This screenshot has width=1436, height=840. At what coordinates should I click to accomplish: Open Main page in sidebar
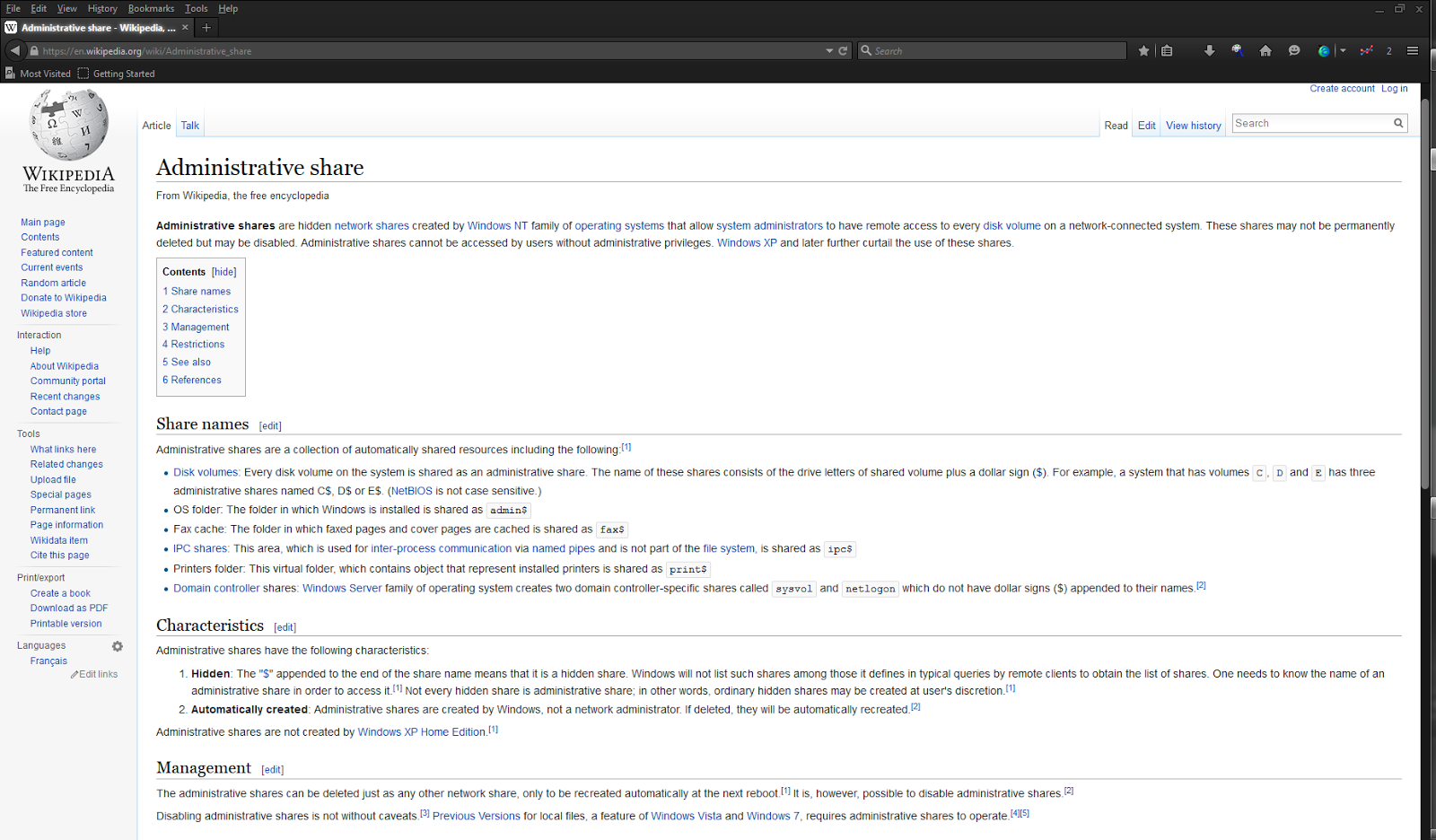pos(43,223)
